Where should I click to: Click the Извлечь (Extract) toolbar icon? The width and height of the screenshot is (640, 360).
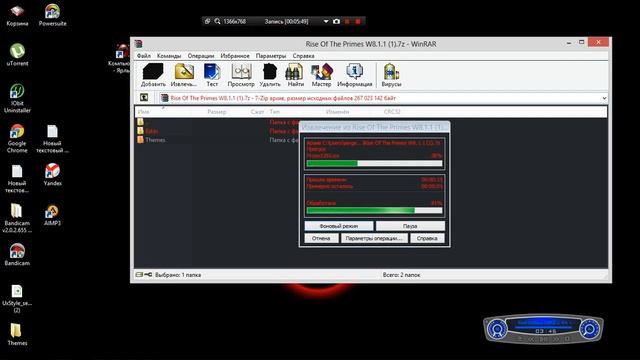(184, 75)
